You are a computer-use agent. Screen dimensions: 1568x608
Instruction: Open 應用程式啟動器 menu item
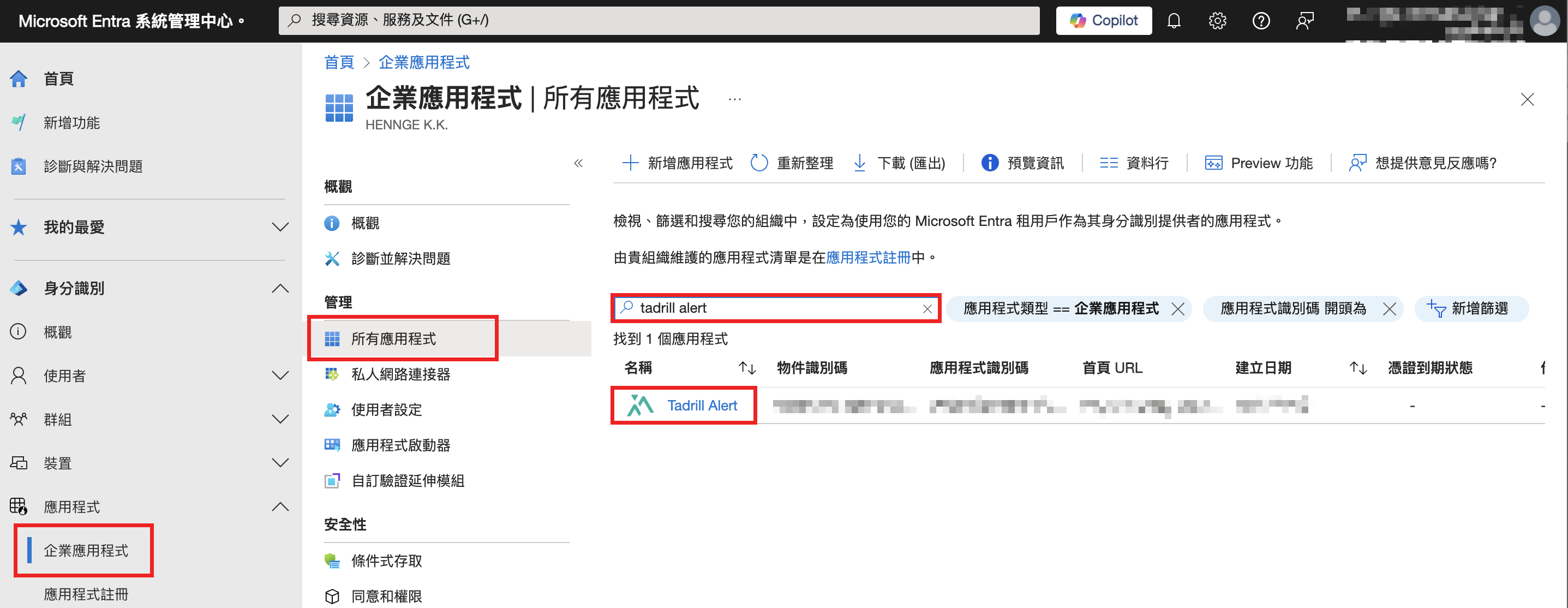[x=400, y=445]
